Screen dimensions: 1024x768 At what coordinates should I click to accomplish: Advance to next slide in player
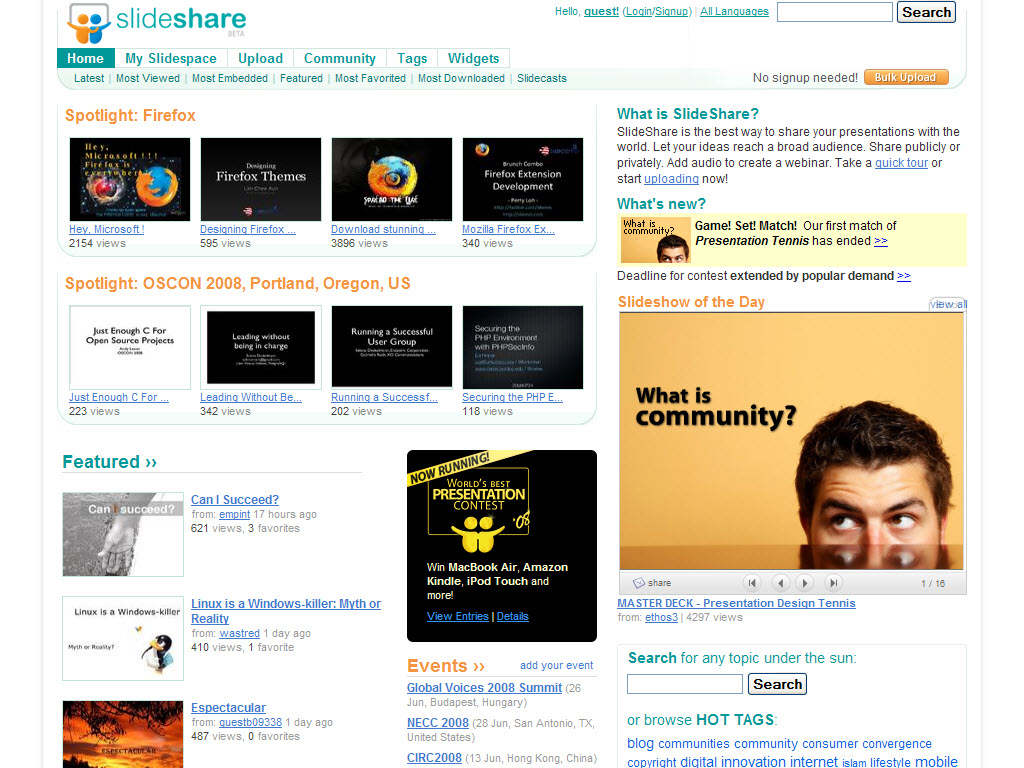(x=805, y=583)
